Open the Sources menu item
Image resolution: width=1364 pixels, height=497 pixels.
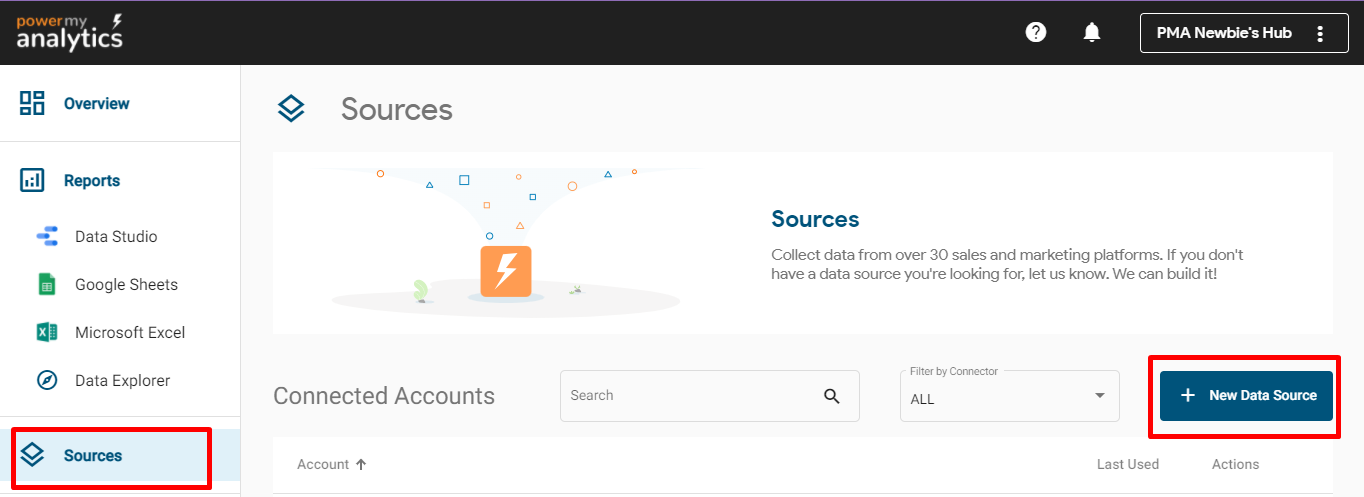pos(93,456)
